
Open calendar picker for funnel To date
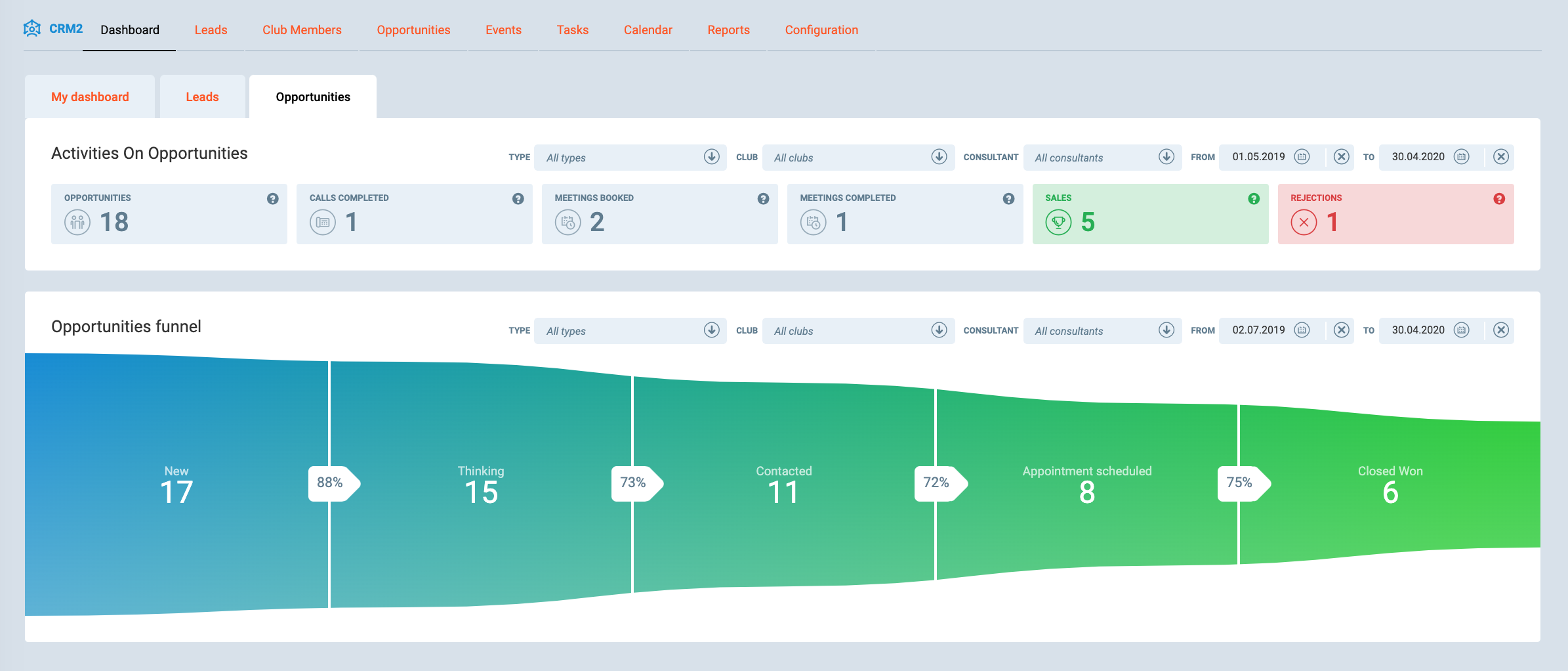[1462, 330]
